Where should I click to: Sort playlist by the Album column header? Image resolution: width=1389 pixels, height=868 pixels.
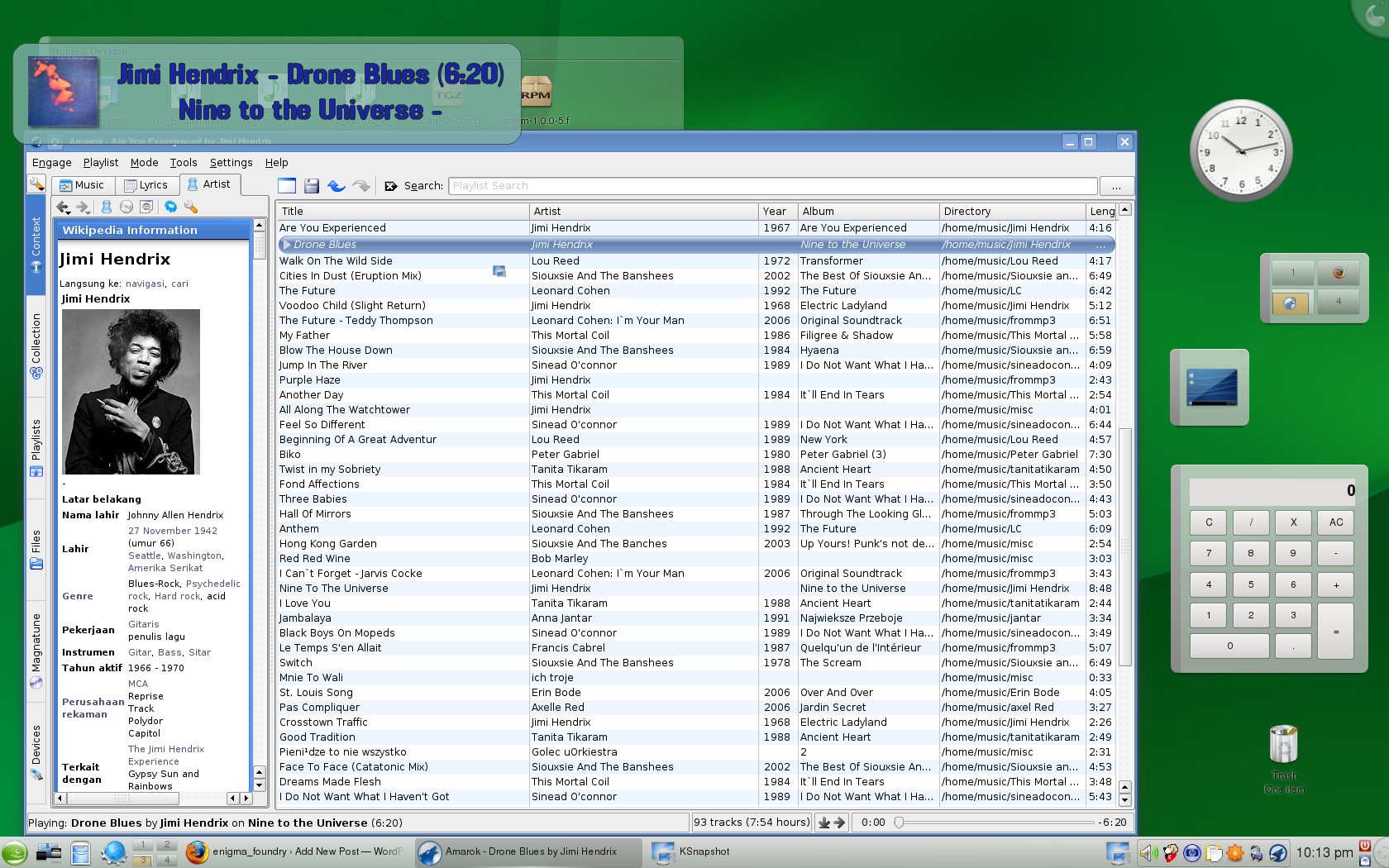coord(869,212)
